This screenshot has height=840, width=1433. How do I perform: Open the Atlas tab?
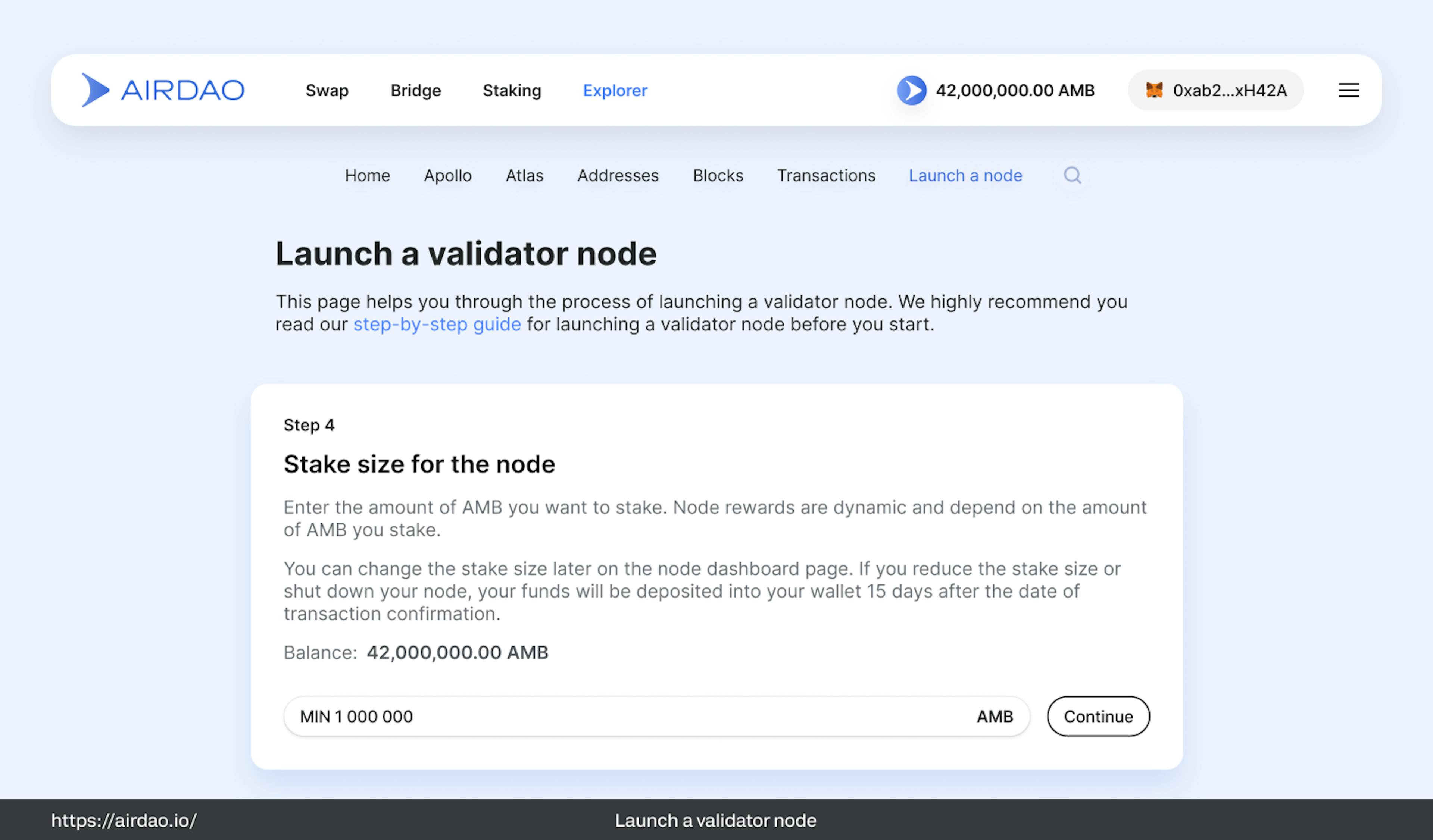[524, 176]
